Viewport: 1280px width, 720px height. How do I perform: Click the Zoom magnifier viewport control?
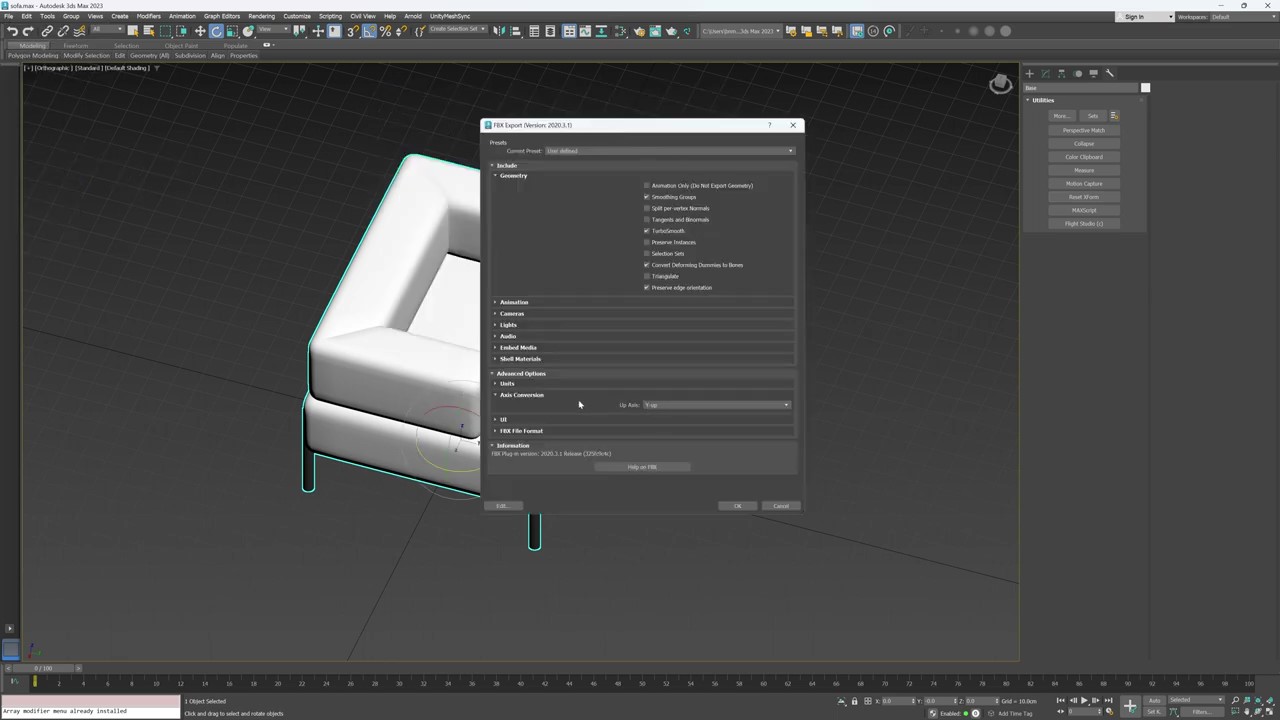point(1235,700)
